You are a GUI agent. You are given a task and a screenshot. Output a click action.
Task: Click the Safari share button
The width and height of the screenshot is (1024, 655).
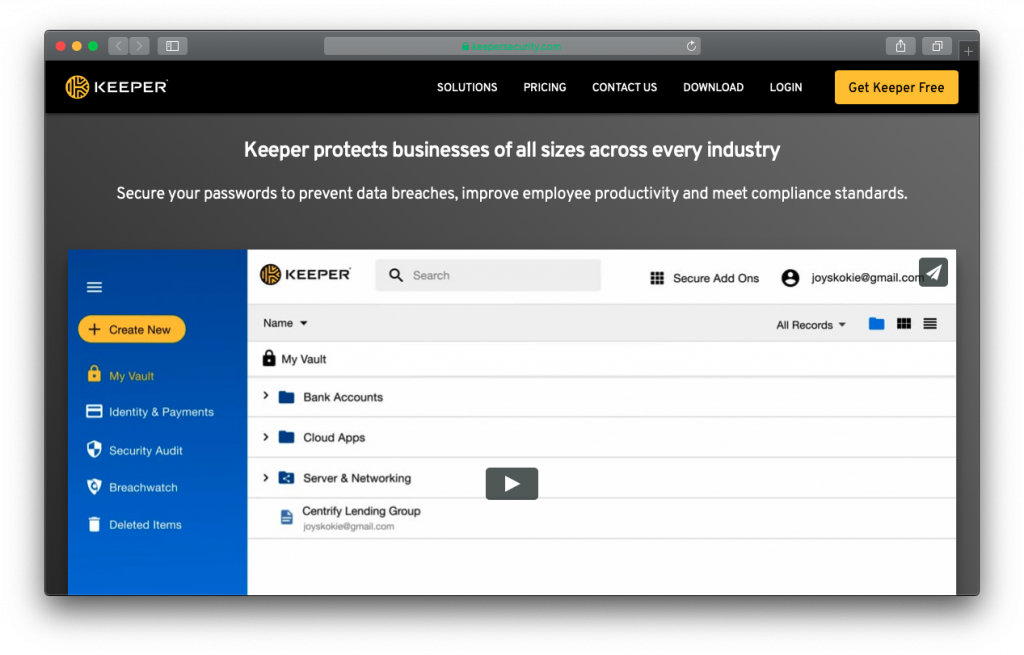(901, 46)
